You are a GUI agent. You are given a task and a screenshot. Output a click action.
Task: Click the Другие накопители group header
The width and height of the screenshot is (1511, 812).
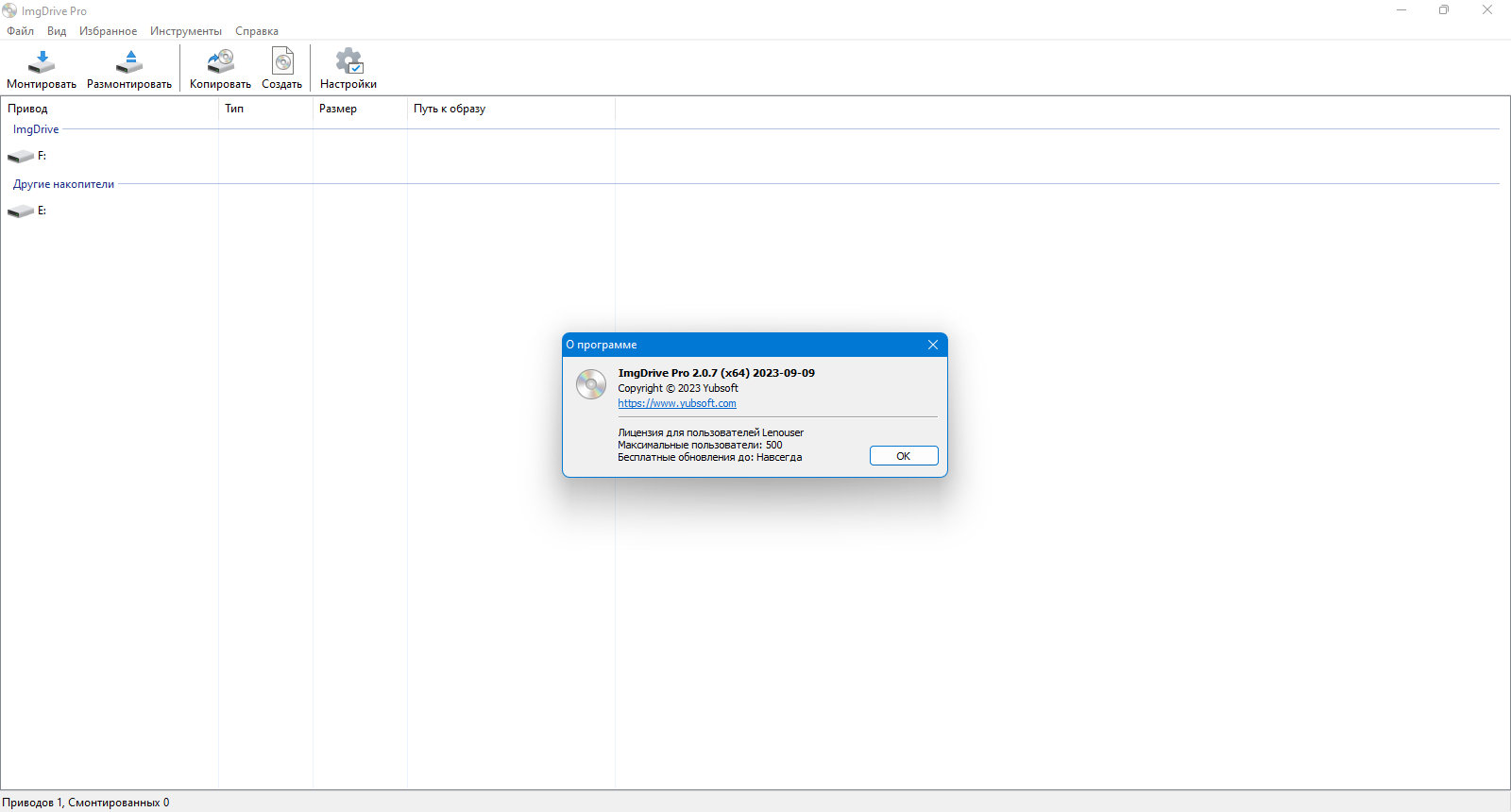tap(63, 184)
